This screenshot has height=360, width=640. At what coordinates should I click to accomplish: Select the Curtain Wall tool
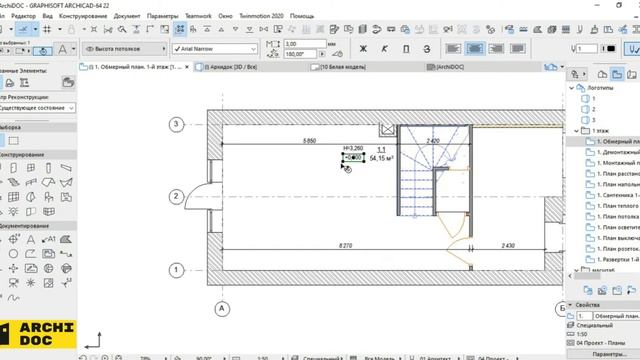coord(13,197)
